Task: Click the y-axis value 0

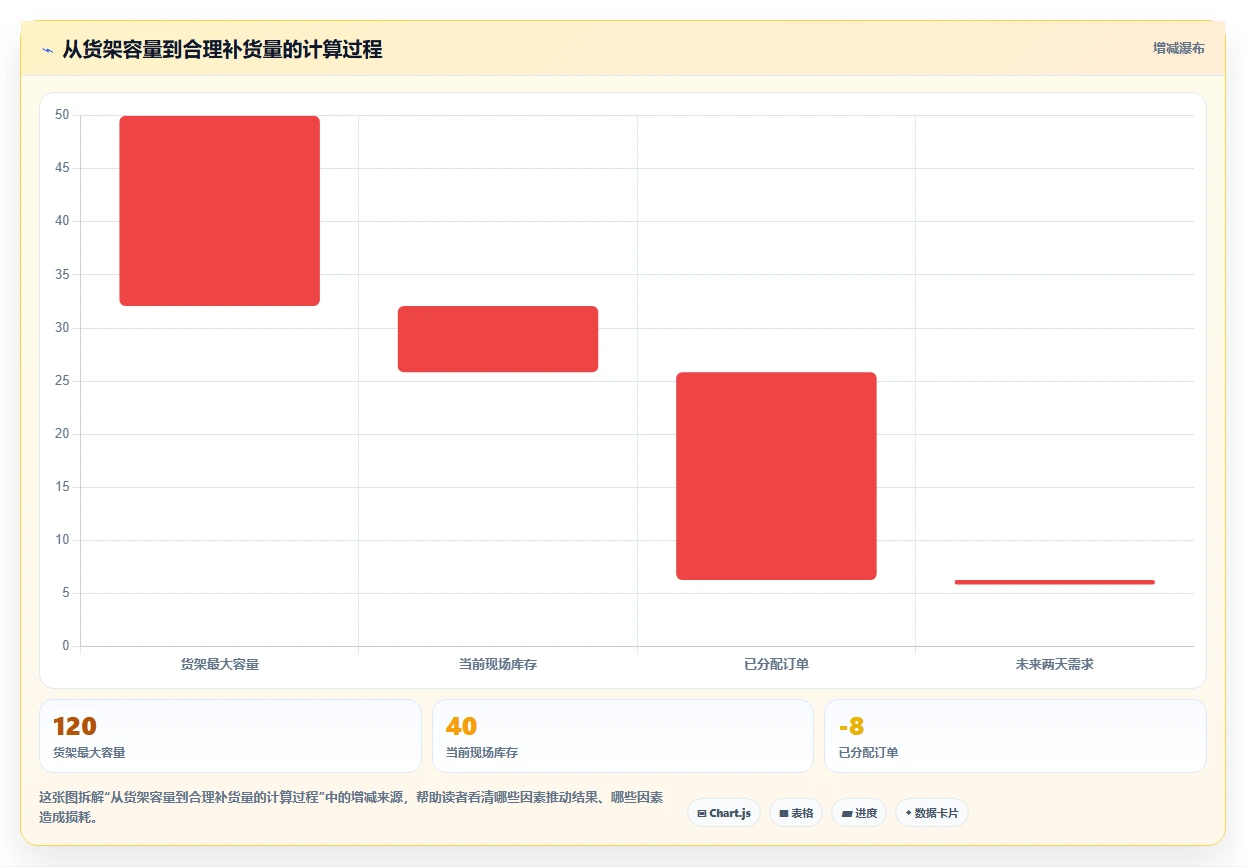Action: pos(66,646)
